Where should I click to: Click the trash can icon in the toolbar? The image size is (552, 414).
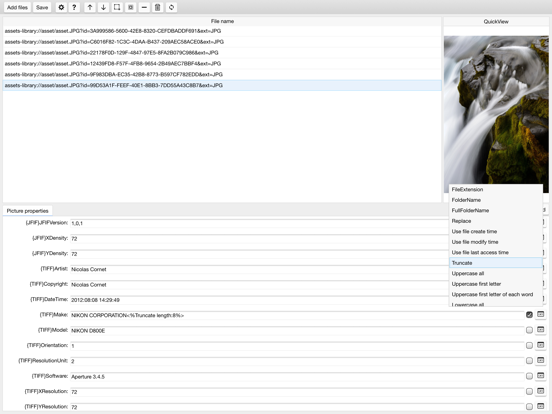click(x=158, y=7)
